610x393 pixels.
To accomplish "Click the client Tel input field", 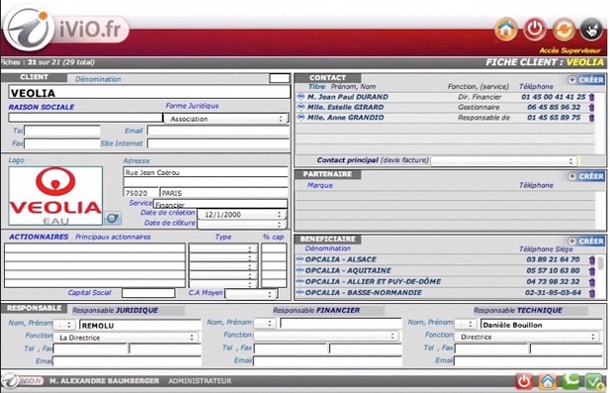I will (63, 130).
